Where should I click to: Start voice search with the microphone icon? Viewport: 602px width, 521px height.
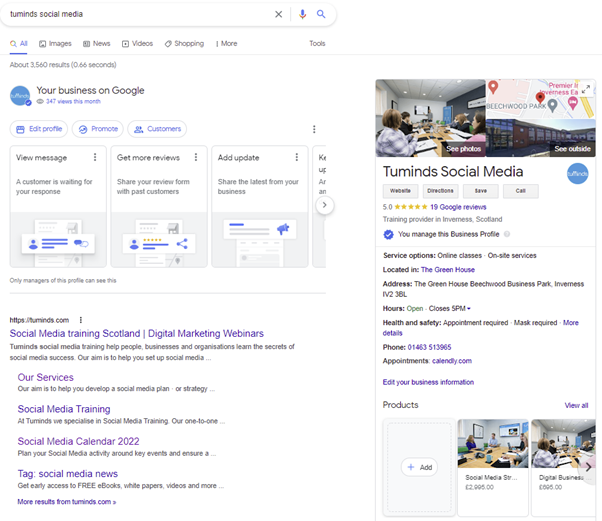[303, 14]
